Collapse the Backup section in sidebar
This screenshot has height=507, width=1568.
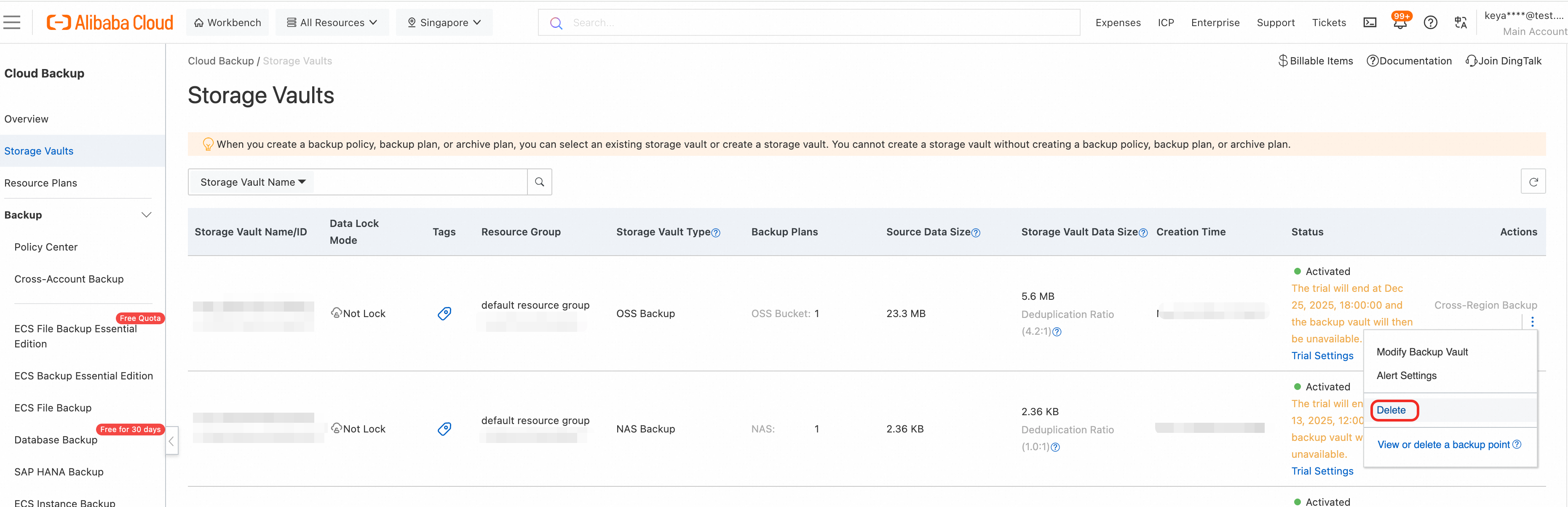(x=146, y=215)
